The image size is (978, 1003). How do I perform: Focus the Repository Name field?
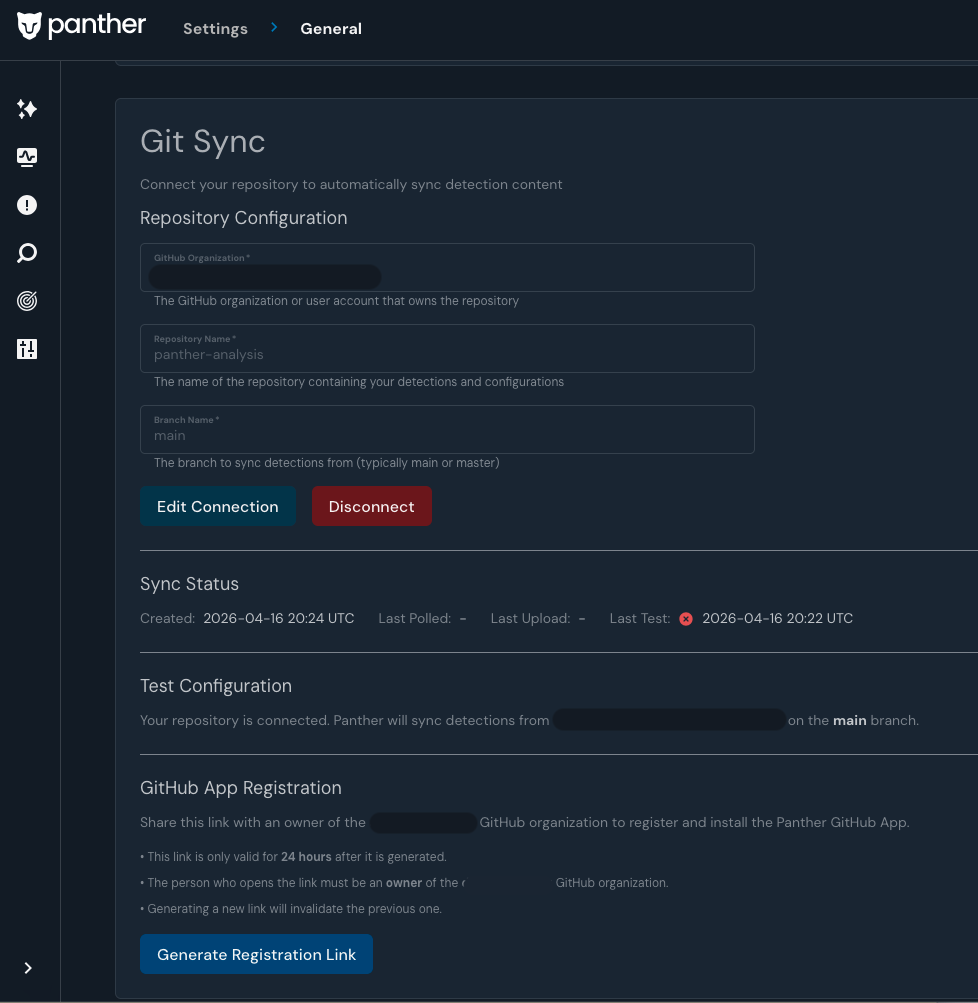(447, 349)
